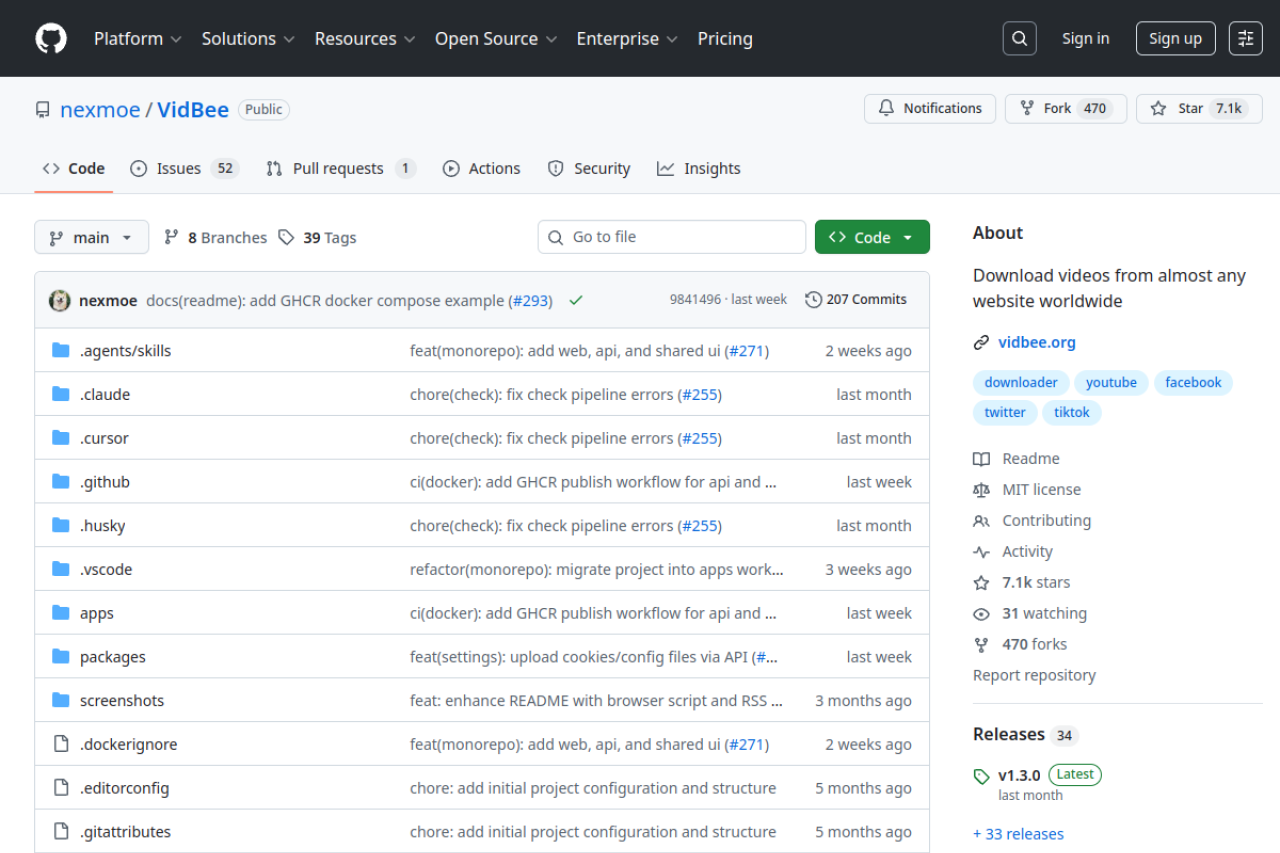
Task: Click the GitHub home logo
Action: 50,38
